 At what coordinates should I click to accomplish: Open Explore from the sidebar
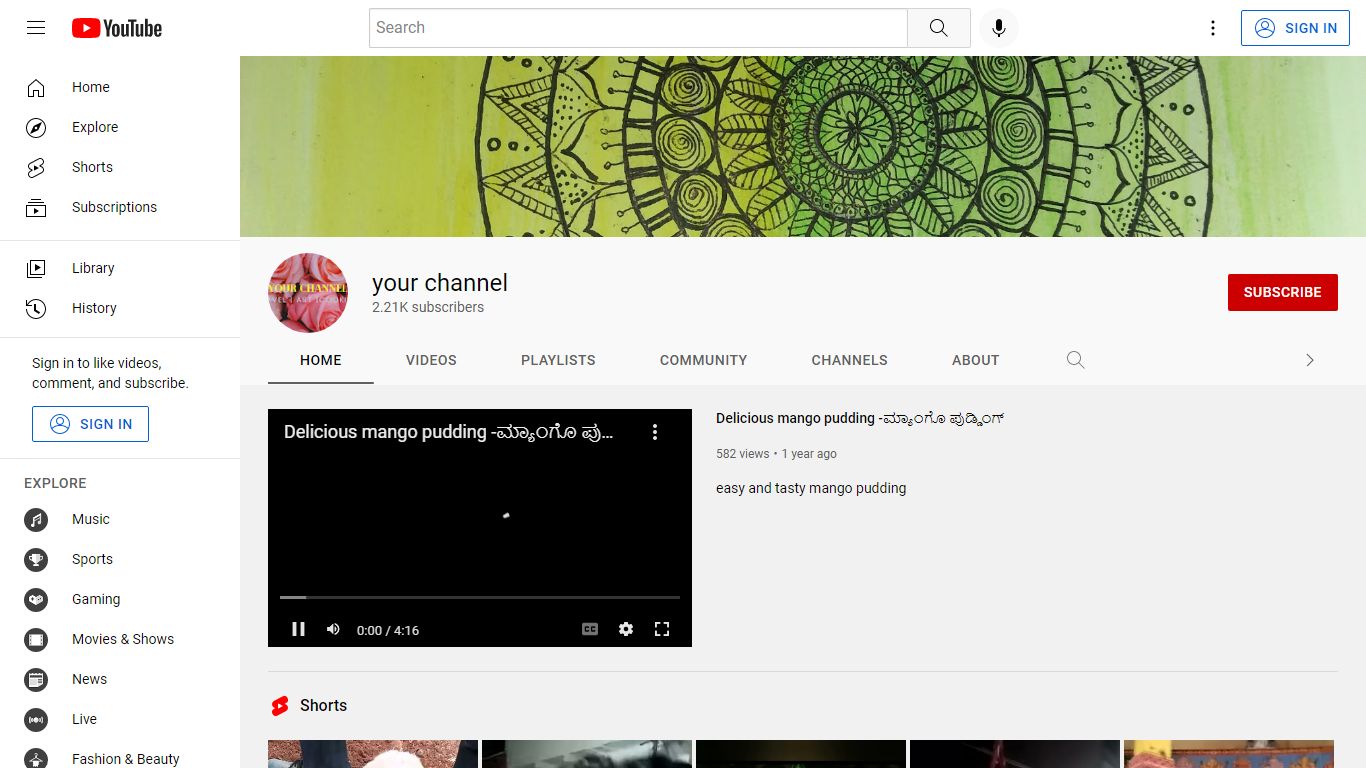(x=120, y=127)
